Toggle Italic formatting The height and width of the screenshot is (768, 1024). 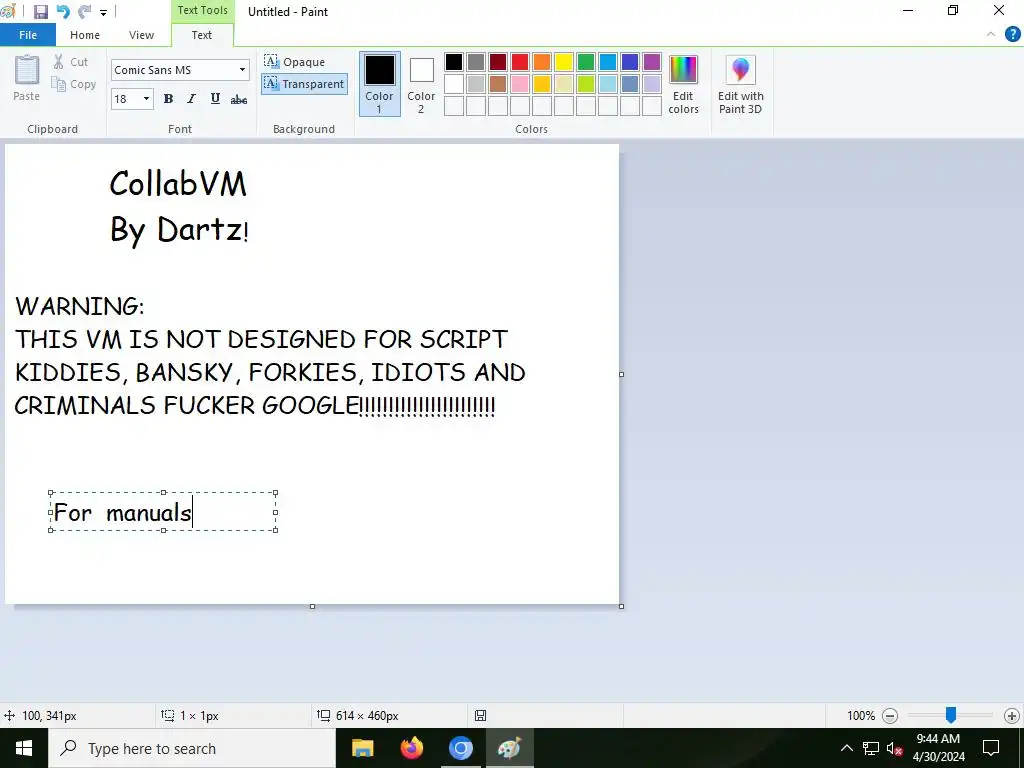pyautogui.click(x=191, y=99)
